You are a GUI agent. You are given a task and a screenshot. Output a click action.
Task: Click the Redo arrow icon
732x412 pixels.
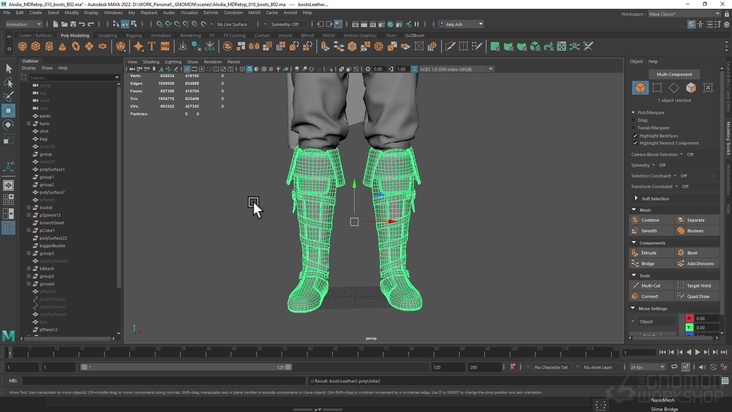91,24
